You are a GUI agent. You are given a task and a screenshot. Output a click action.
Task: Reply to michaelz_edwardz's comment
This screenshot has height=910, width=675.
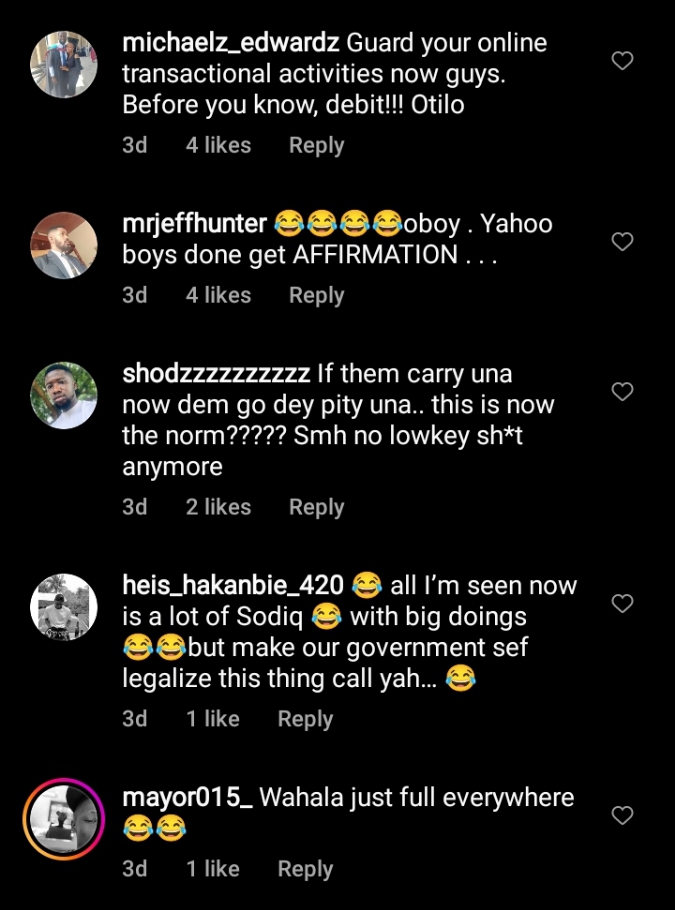point(316,145)
